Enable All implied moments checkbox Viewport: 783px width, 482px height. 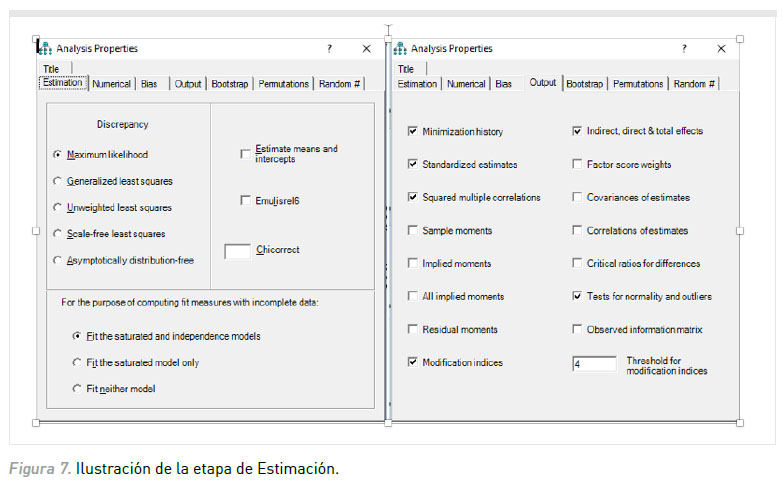click(412, 296)
